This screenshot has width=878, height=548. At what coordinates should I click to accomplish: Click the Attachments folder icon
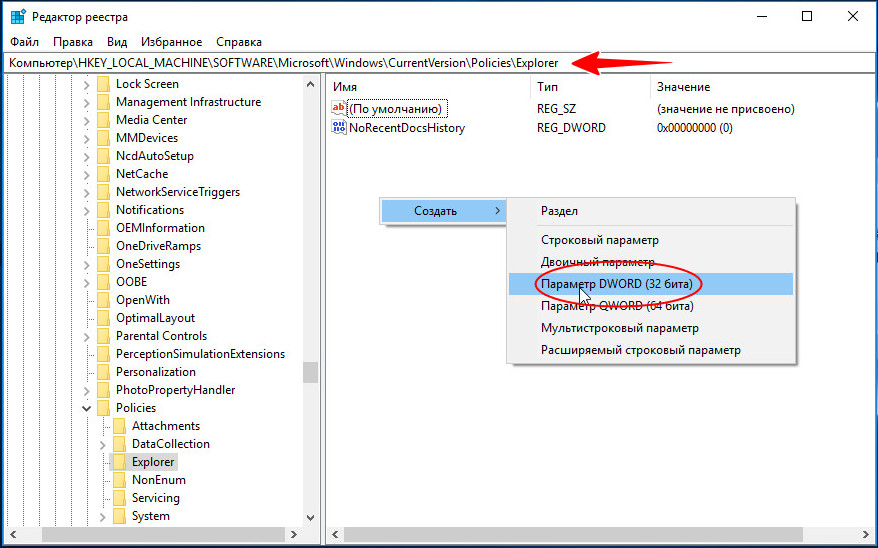pyautogui.click(x=119, y=426)
